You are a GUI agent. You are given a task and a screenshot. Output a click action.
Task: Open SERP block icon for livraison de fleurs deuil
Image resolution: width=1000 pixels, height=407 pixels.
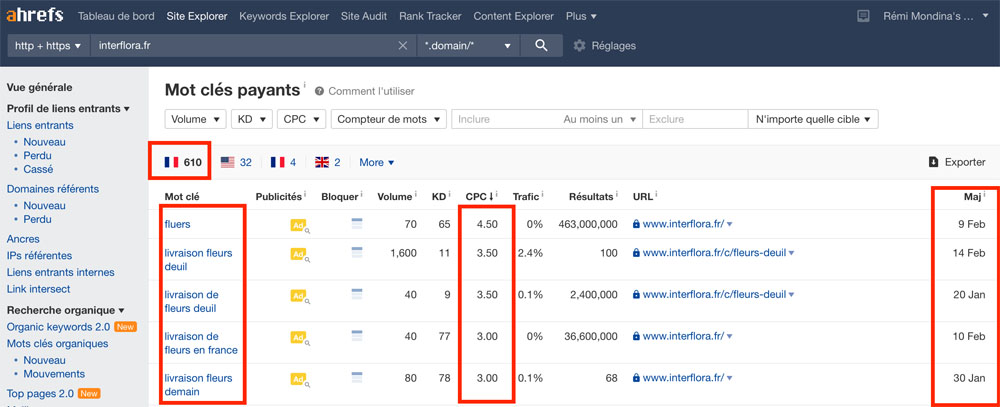[x=357, y=294]
